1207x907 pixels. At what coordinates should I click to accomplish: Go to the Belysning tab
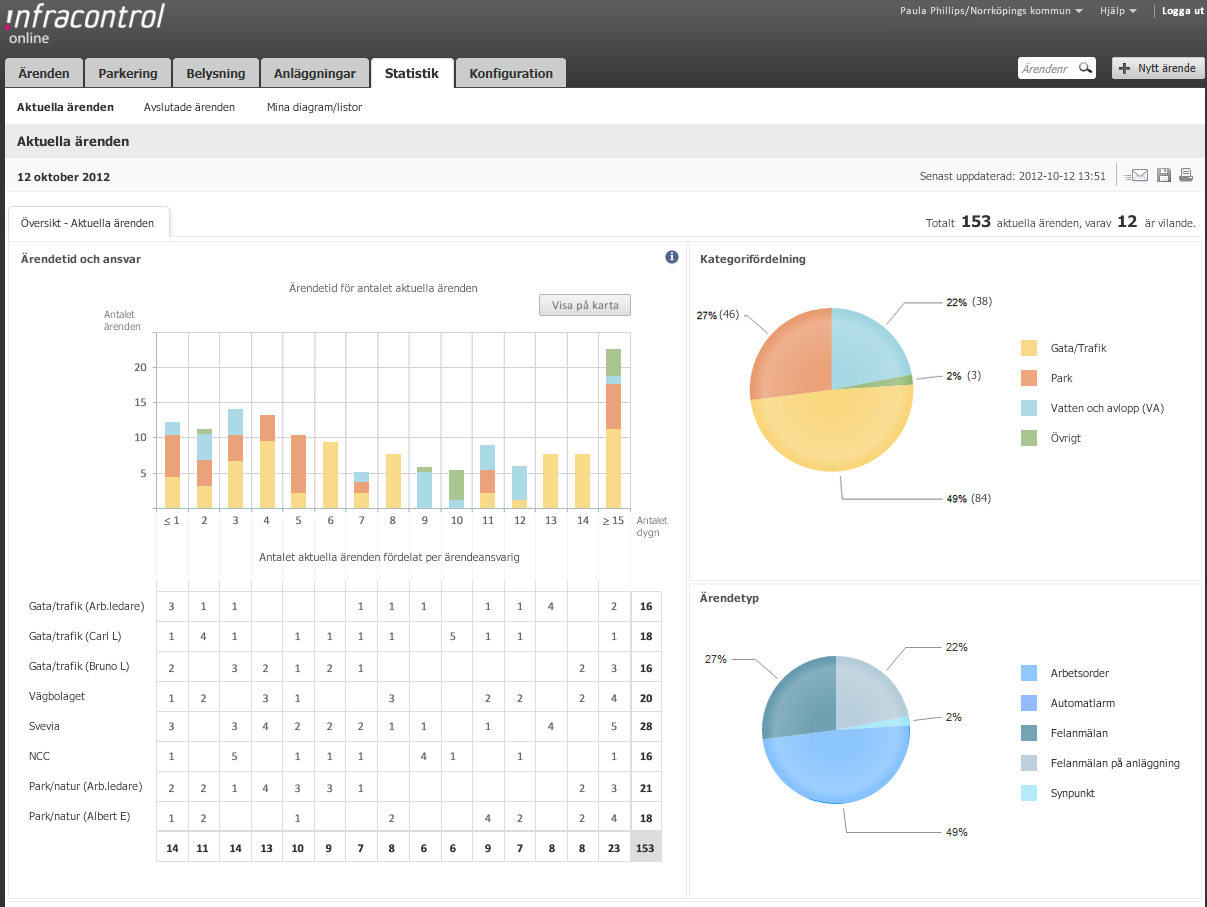coord(215,73)
